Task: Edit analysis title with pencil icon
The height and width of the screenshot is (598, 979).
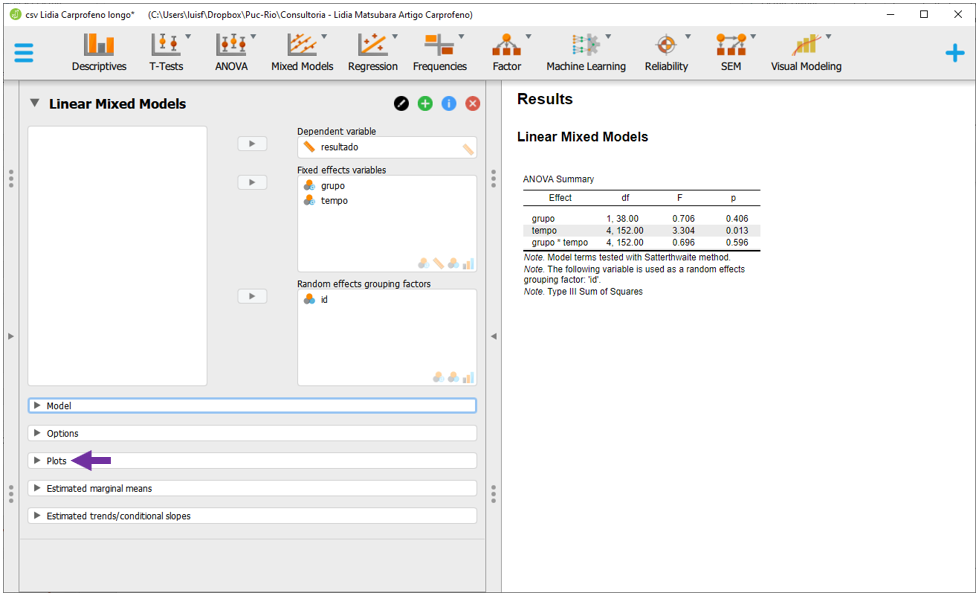Action: [x=401, y=104]
